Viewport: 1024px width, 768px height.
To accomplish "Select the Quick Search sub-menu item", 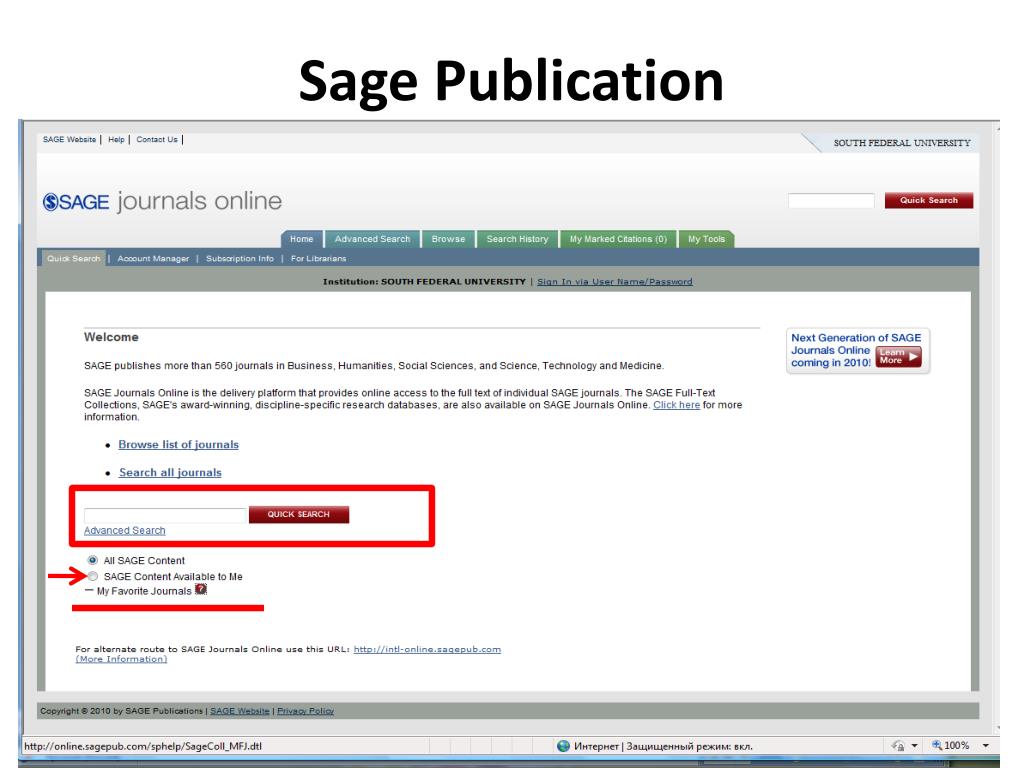I will tap(73, 259).
